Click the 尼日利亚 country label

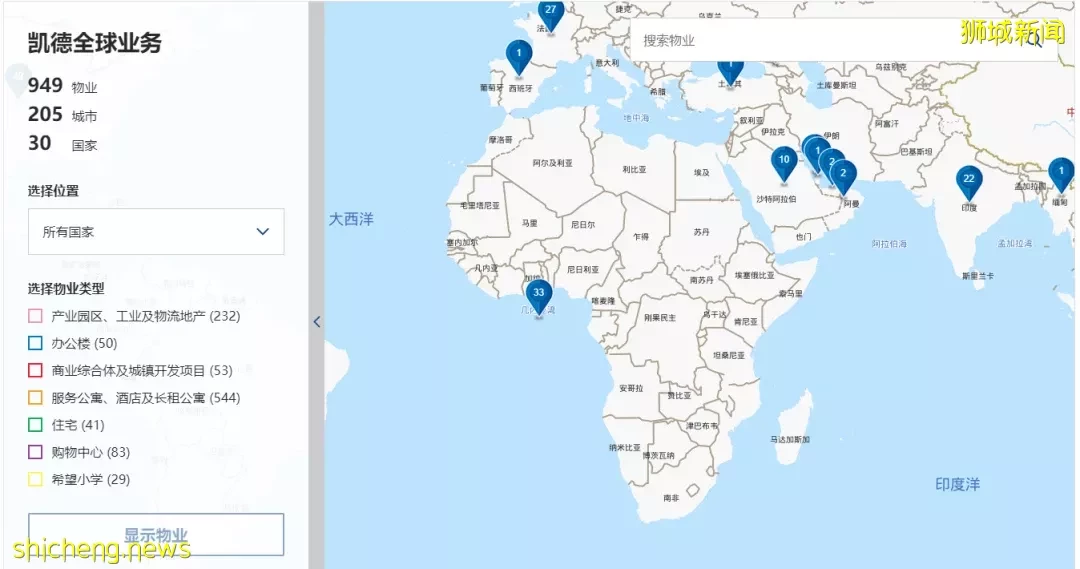[x=583, y=269]
